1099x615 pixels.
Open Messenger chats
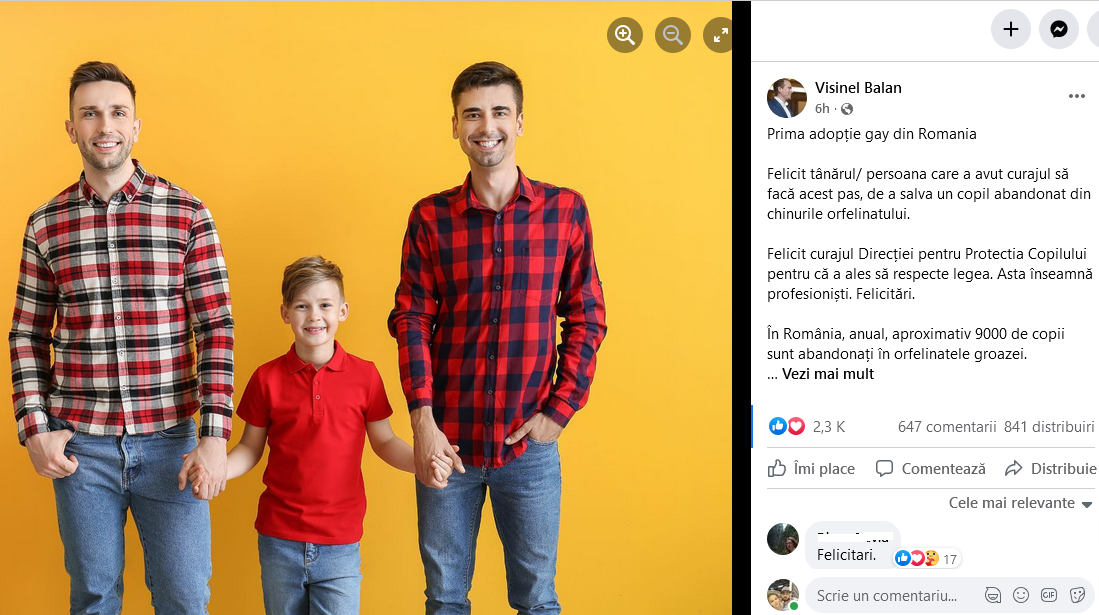point(1058,29)
